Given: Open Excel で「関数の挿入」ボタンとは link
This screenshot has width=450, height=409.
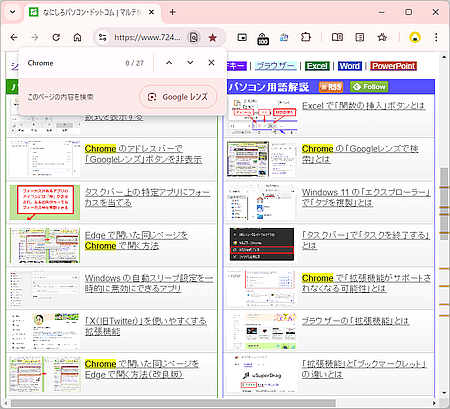Looking at the screenshot, I should click(x=364, y=106).
